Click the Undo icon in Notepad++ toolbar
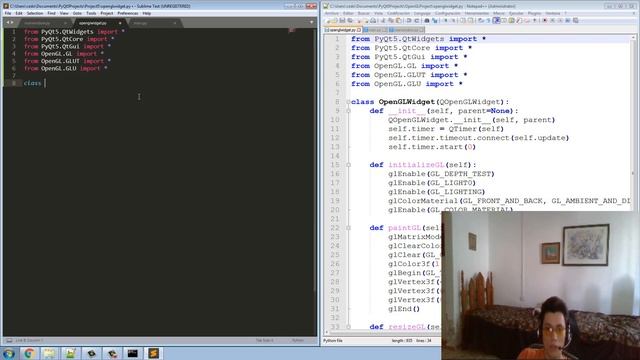 pyautogui.click(x=409, y=20)
